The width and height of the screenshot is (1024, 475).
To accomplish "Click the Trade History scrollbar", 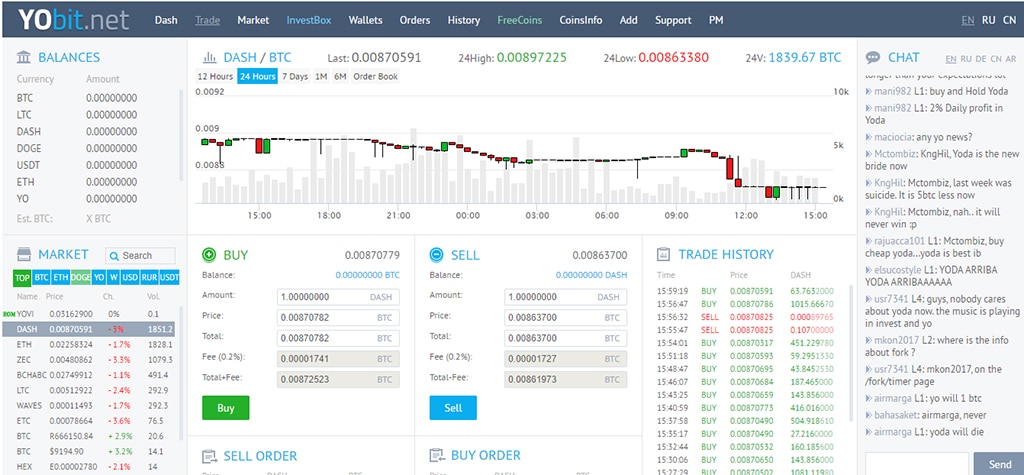I will 850,353.
